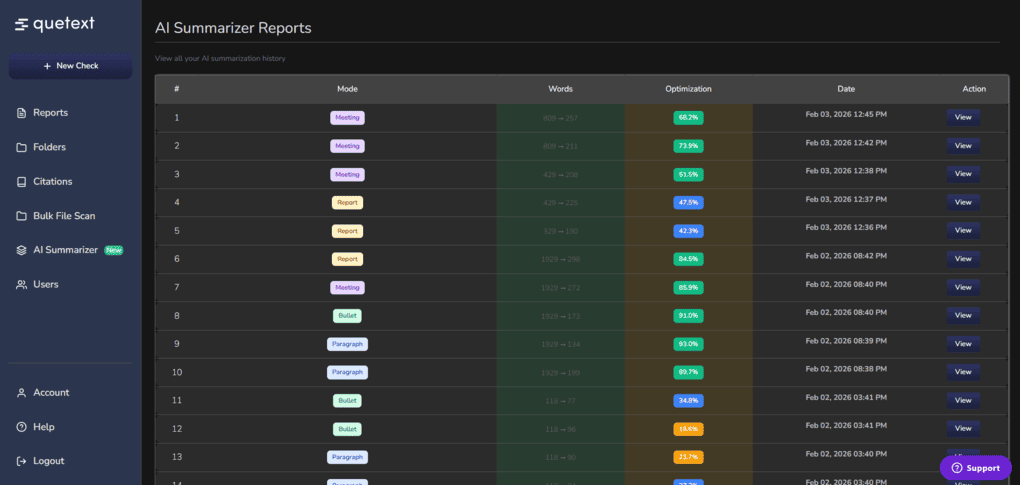
Task: Open AI Summarizer via its layers icon
Action: 21,250
